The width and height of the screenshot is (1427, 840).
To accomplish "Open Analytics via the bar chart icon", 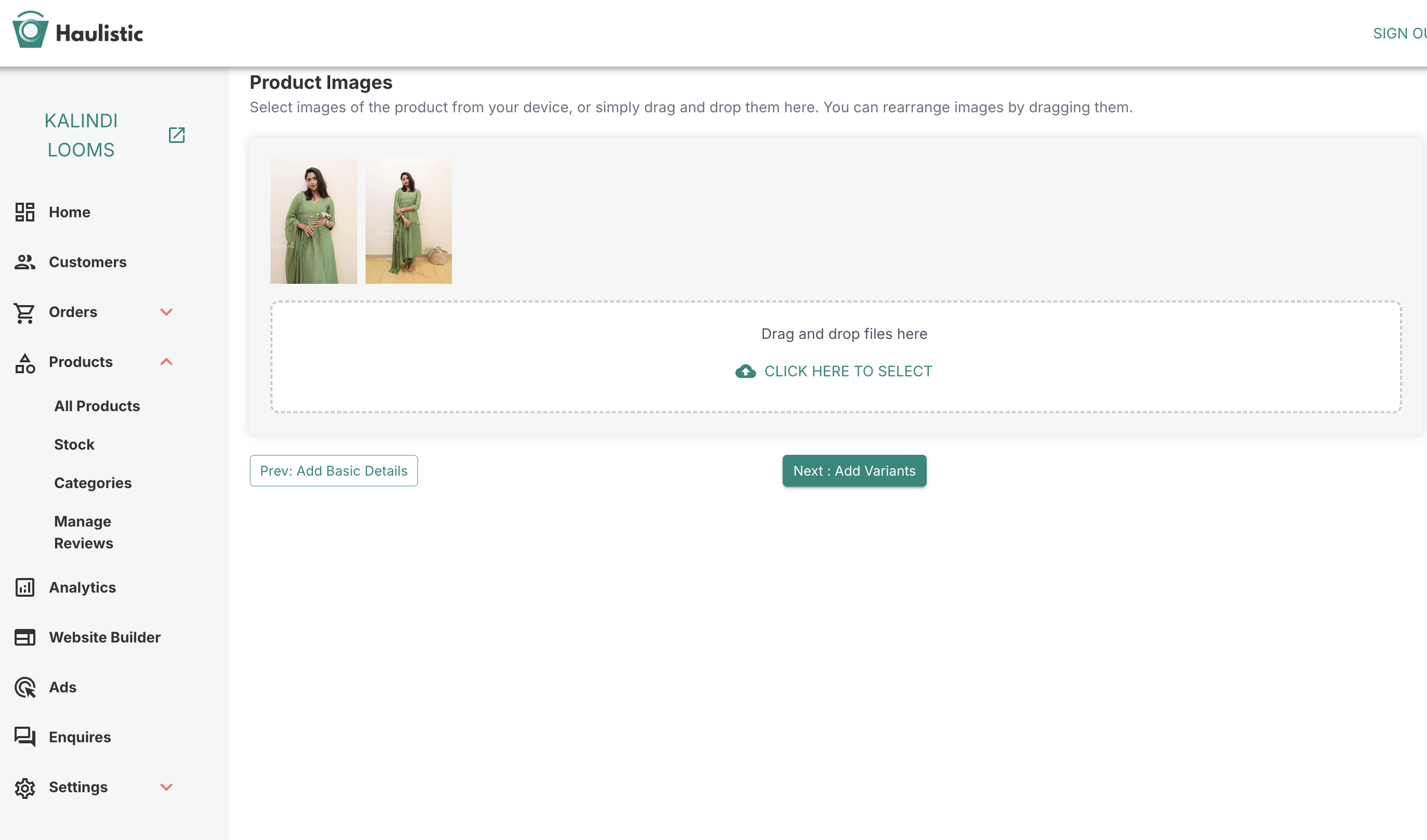I will pyautogui.click(x=25, y=587).
